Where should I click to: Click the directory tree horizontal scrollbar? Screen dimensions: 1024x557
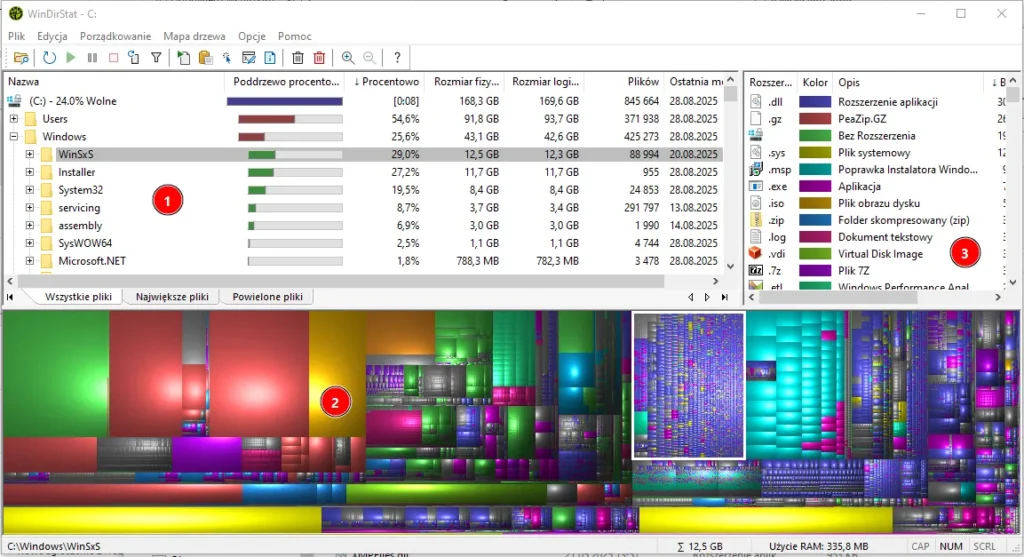pos(340,281)
